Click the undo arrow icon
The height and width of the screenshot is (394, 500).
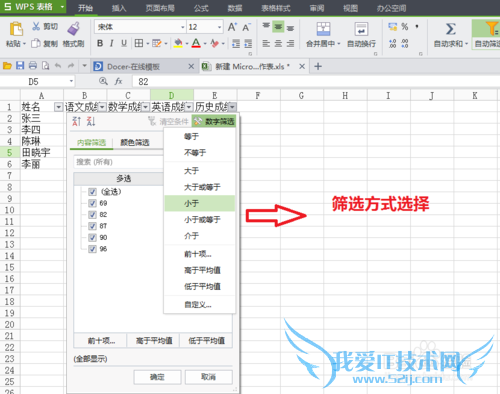click(58, 66)
